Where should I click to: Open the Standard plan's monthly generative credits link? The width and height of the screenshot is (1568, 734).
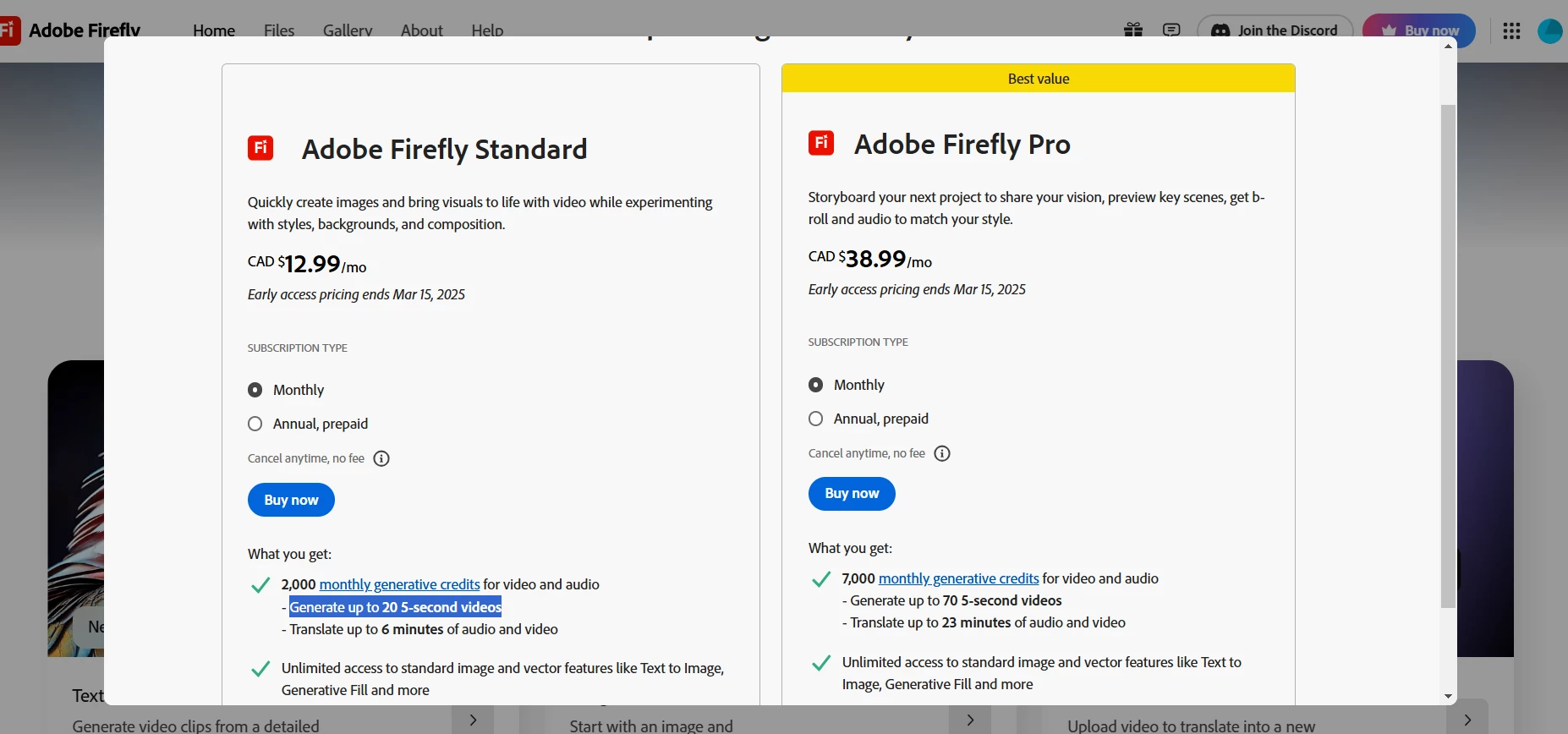pyautogui.click(x=399, y=584)
